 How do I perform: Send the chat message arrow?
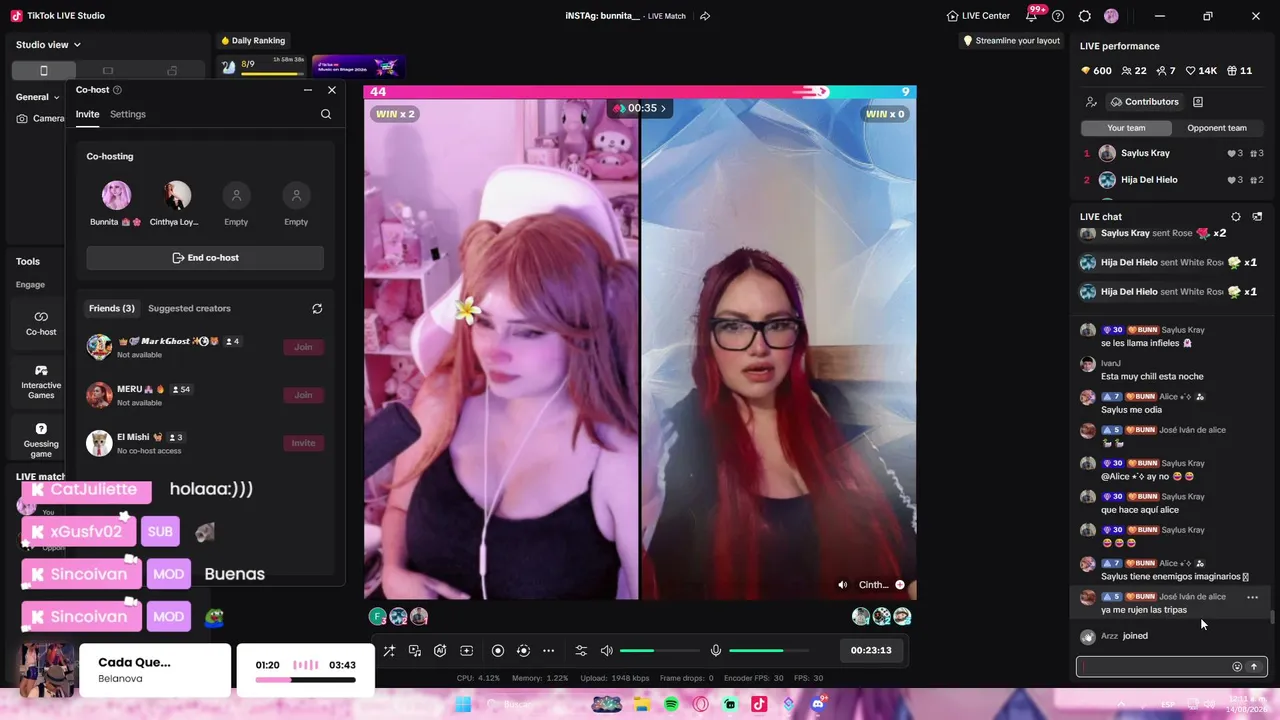click(x=1254, y=667)
